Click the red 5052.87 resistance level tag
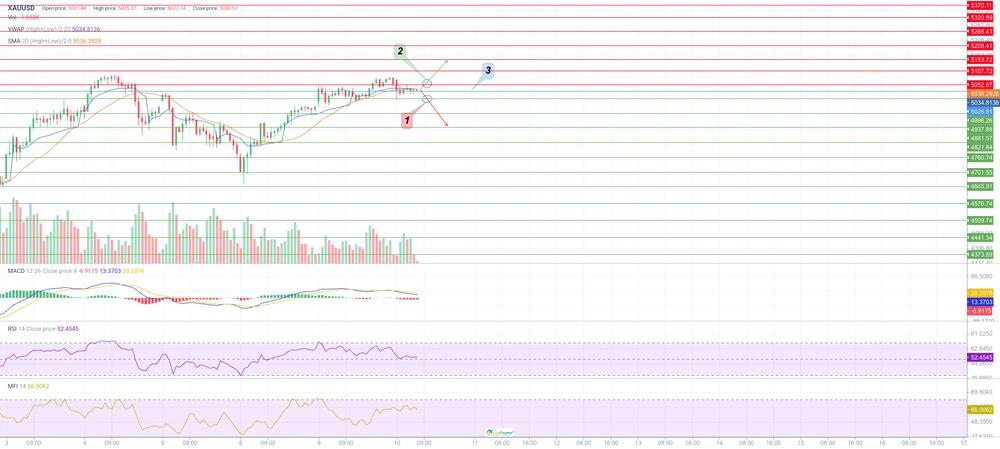 coord(981,85)
